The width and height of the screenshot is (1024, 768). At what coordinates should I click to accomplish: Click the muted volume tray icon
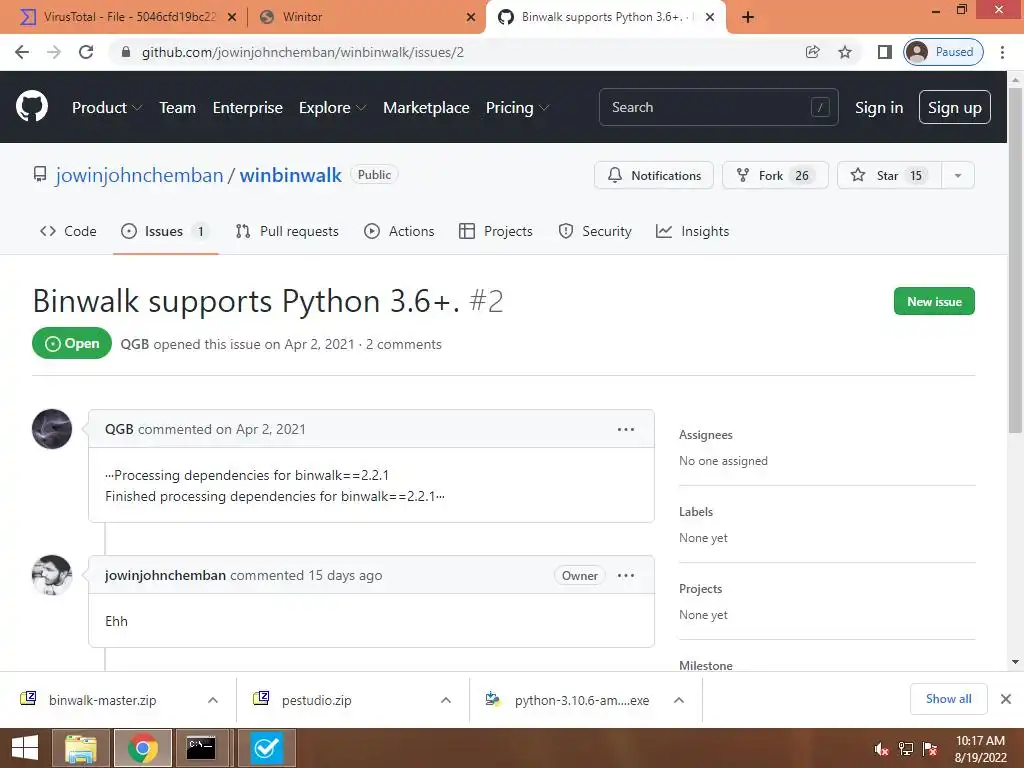coord(881,749)
